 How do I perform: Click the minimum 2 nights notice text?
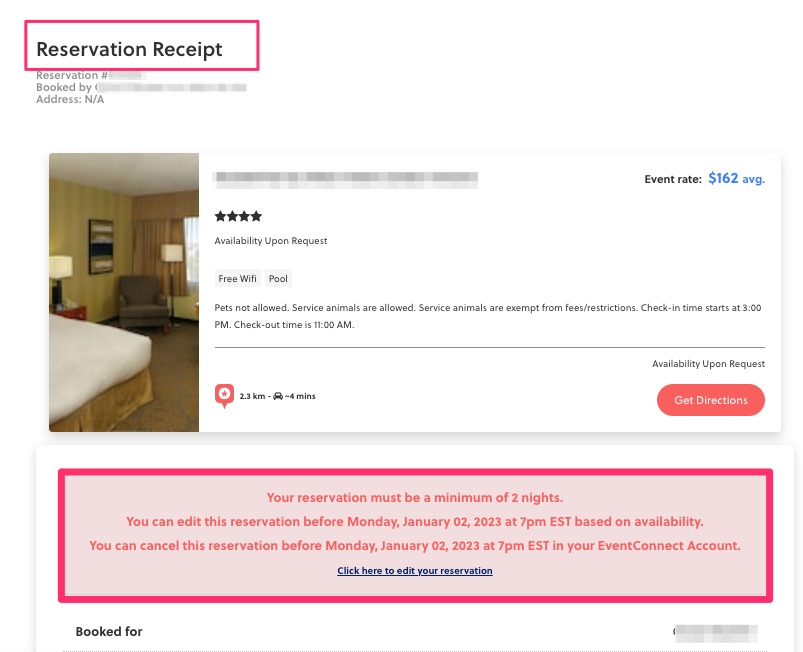tap(415, 497)
